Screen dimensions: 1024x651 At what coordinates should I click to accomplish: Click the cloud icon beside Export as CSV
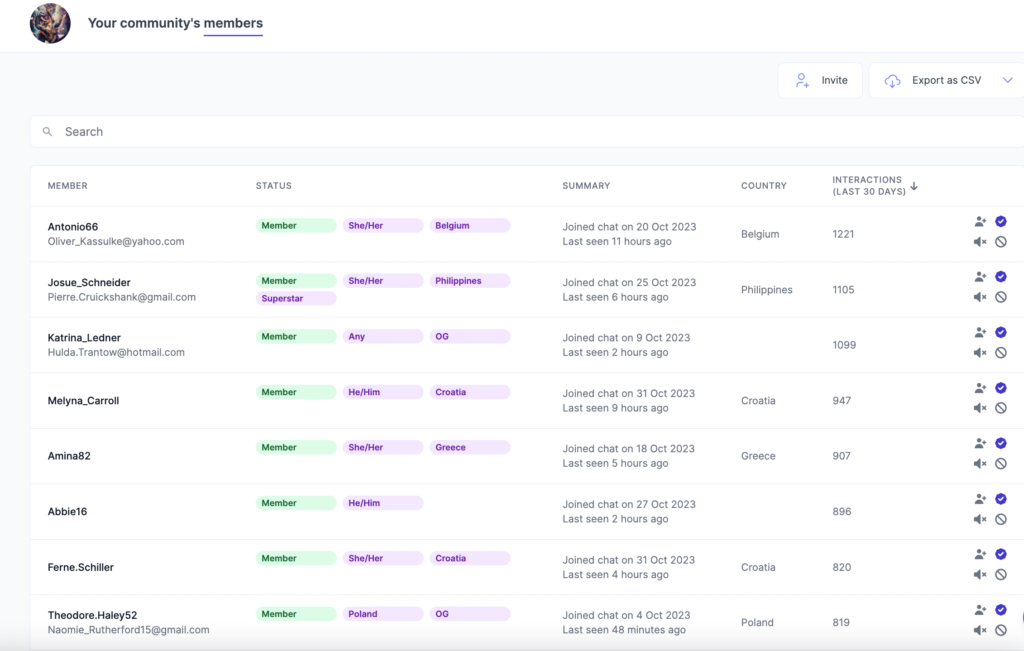pos(891,80)
